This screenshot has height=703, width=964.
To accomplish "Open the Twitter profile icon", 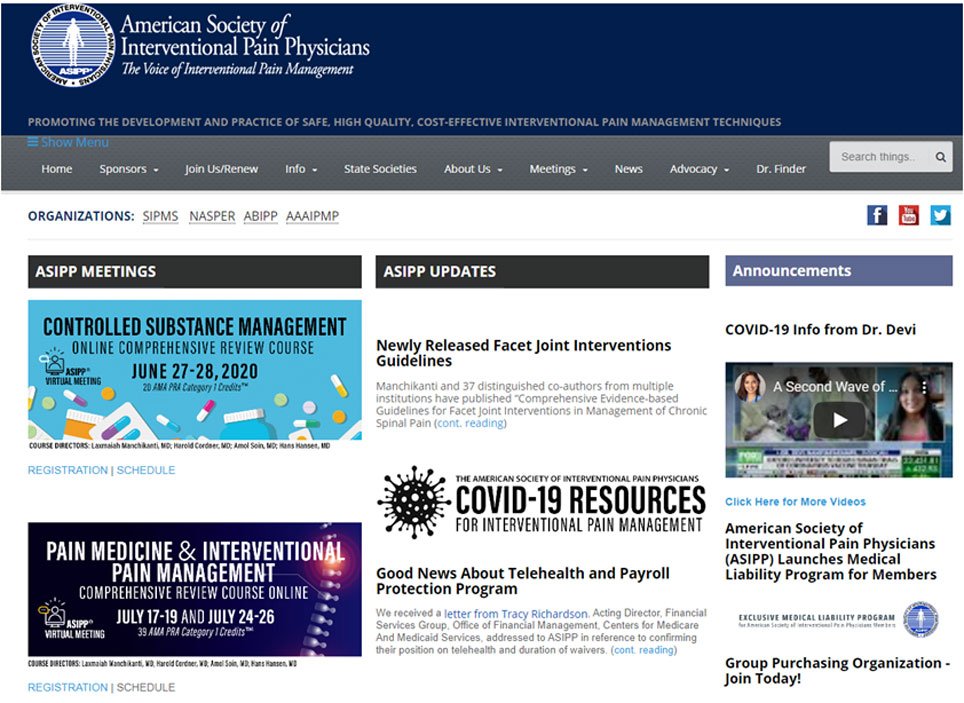I will pyautogui.click(x=940, y=215).
